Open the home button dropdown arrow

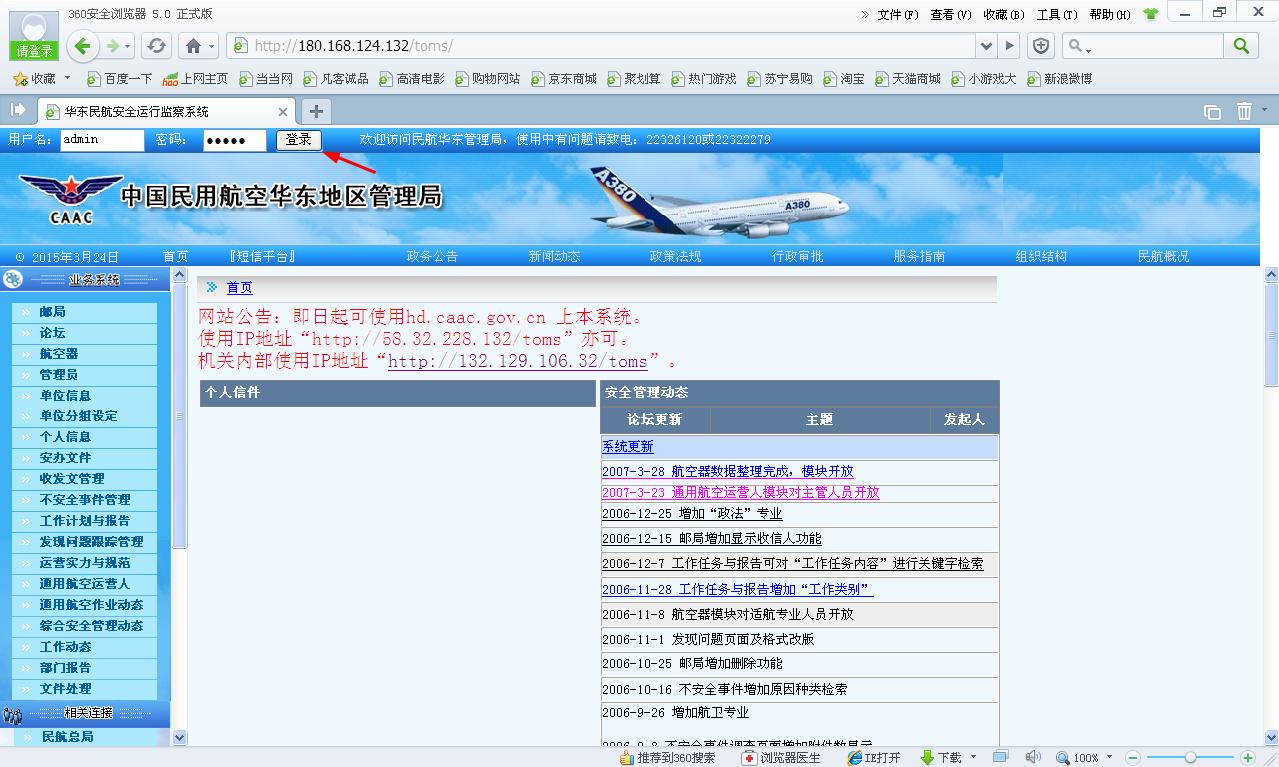click(212, 47)
